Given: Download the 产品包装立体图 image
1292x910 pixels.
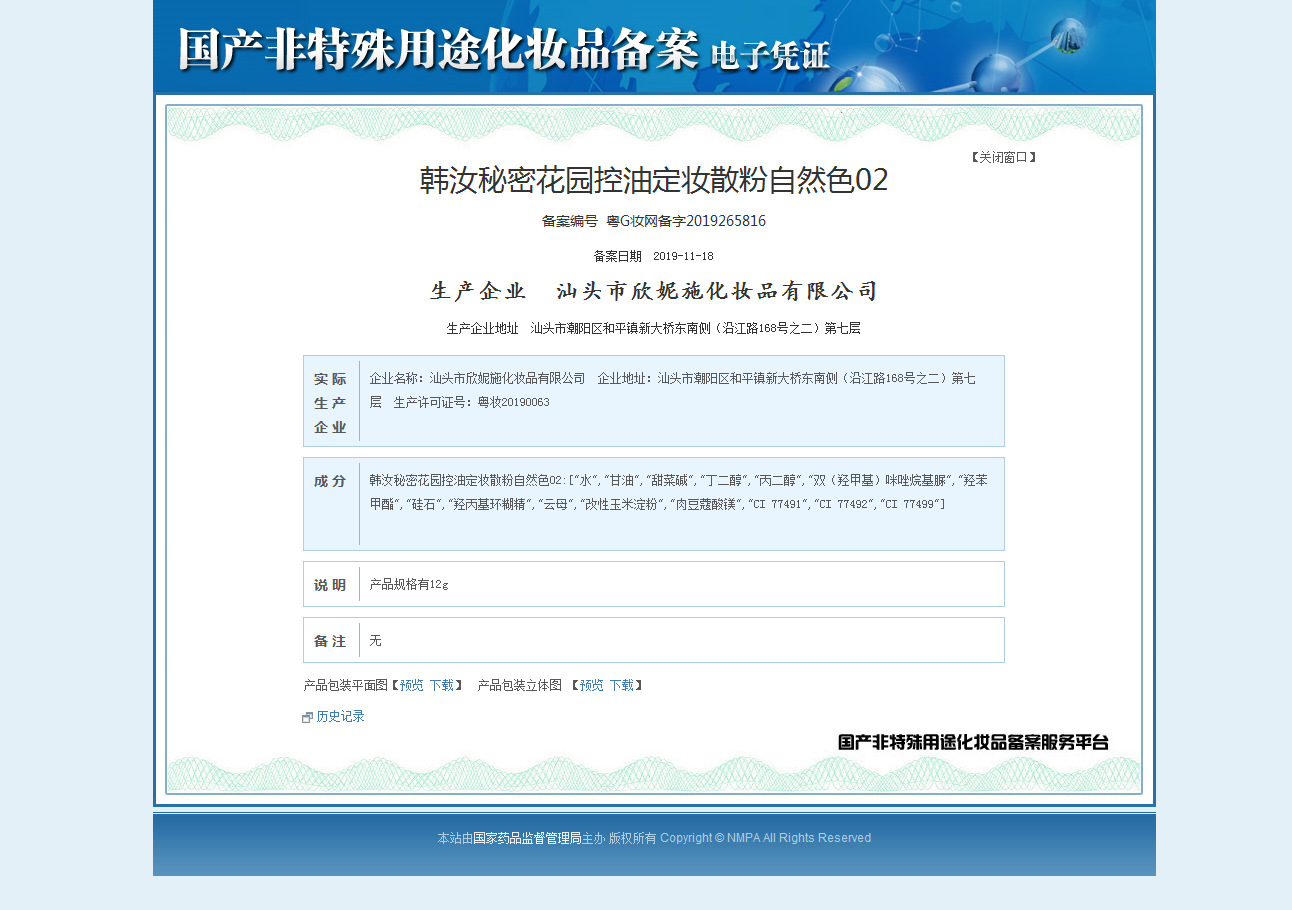Looking at the screenshot, I should tap(622, 686).
